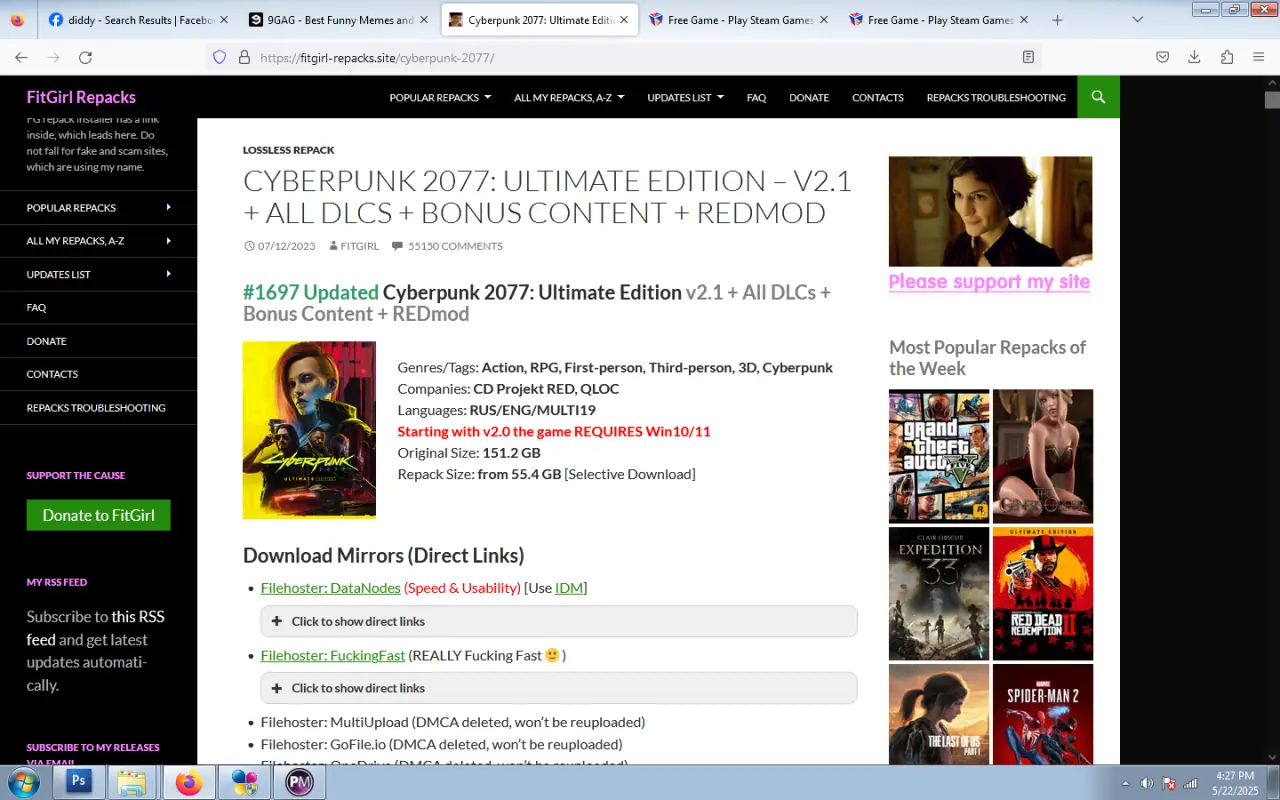Reload the page with the refresh icon
The image size is (1280, 800).
click(x=85, y=57)
